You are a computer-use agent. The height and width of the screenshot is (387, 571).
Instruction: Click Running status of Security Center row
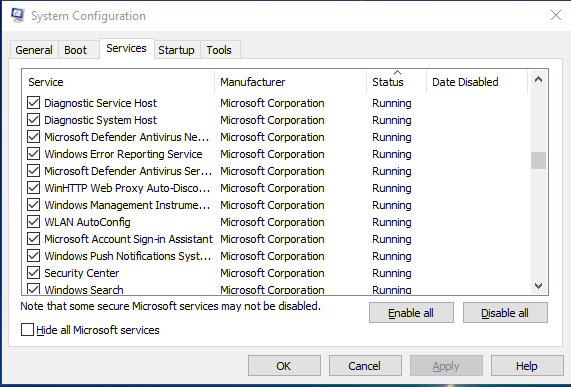click(392, 273)
